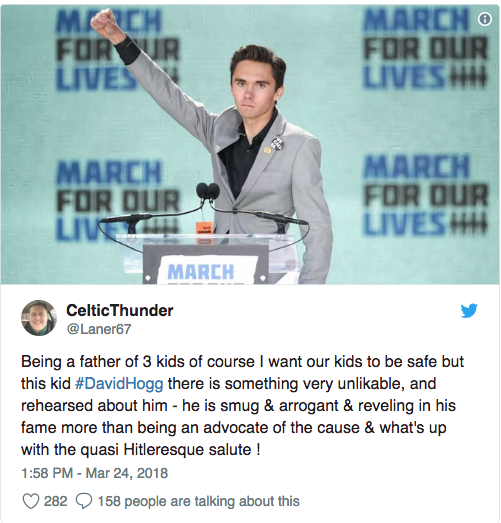Click the Mar 24, 2018 date
The height and width of the screenshot is (523, 501).
tap(127, 473)
